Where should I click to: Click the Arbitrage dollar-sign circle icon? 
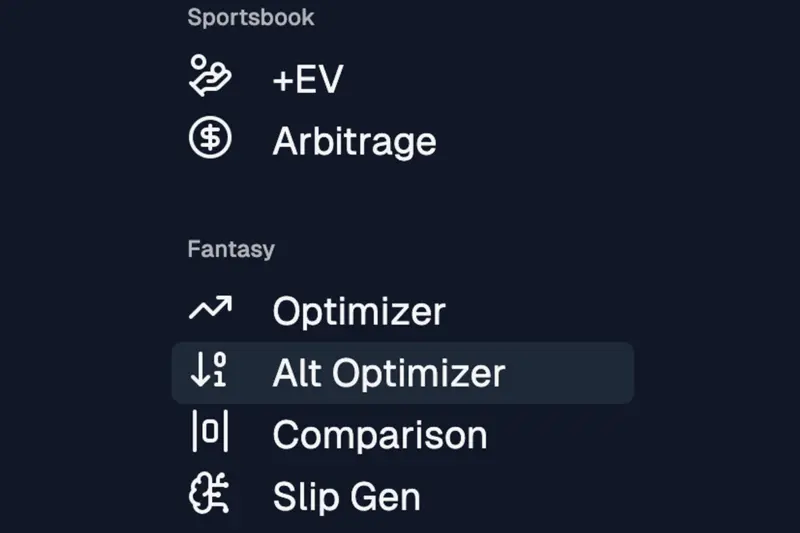[x=210, y=139]
